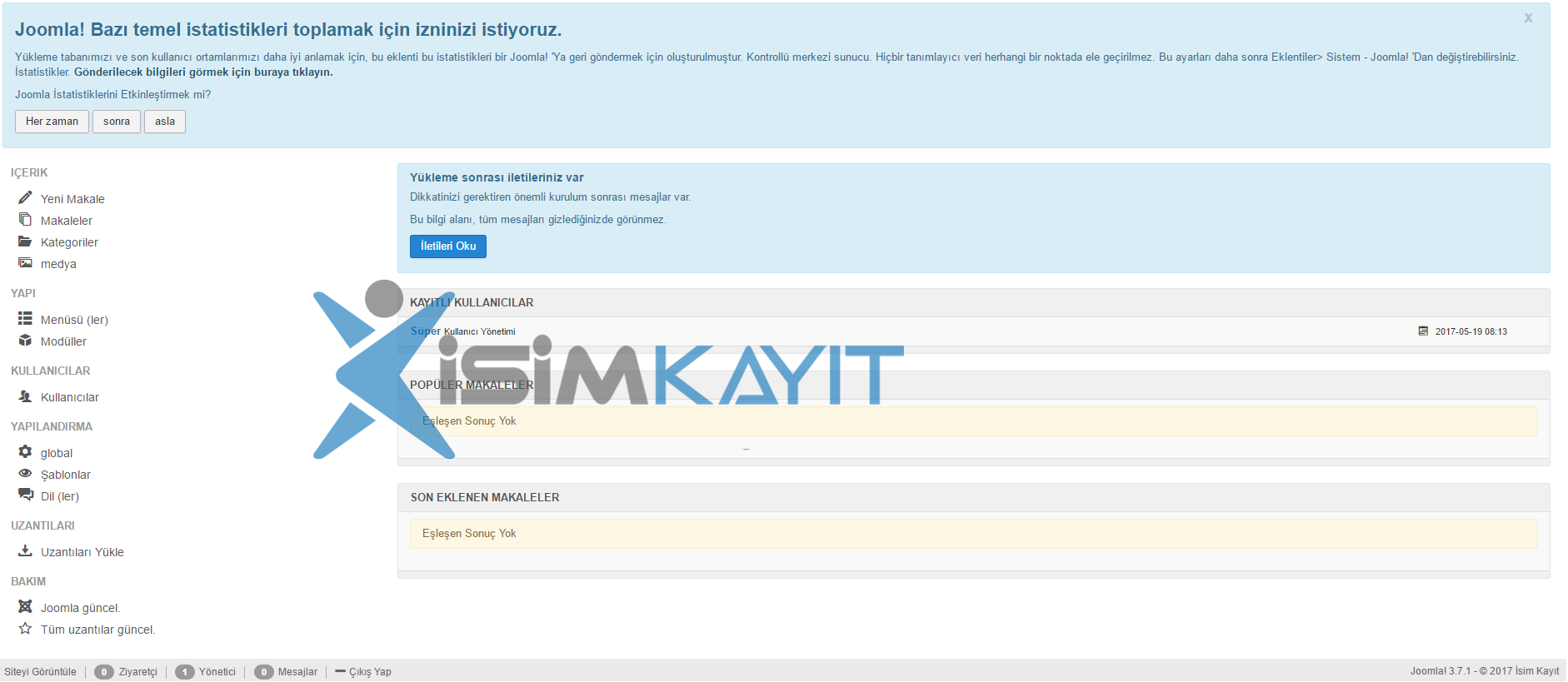
Task: Open the global configuration link
Action: coord(57,453)
